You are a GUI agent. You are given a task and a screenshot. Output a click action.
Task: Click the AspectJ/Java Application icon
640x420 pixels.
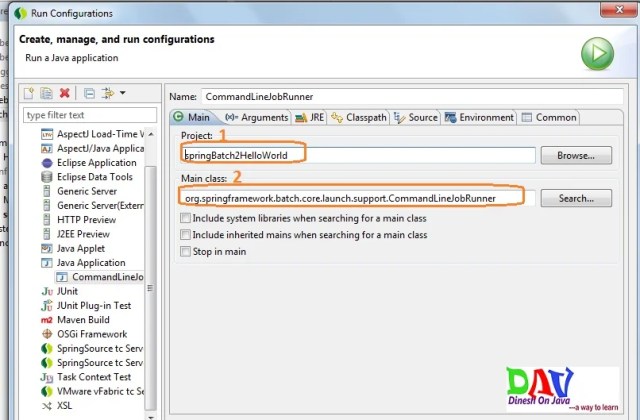(47, 149)
